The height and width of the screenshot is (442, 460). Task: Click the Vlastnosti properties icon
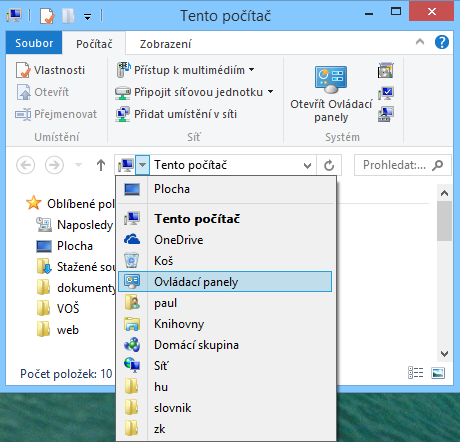click(23, 70)
